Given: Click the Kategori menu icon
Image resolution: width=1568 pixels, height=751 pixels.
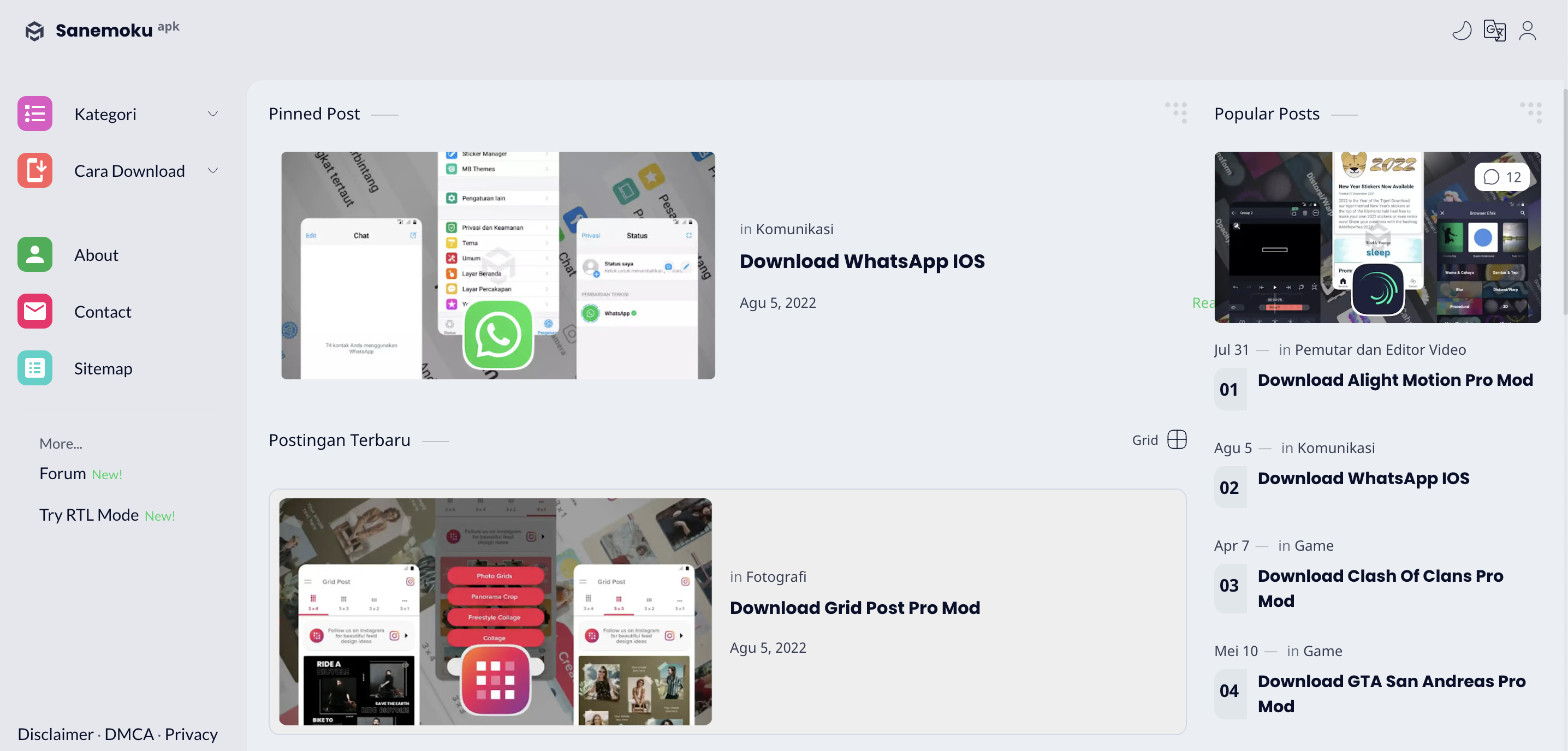Looking at the screenshot, I should [x=35, y=113].
